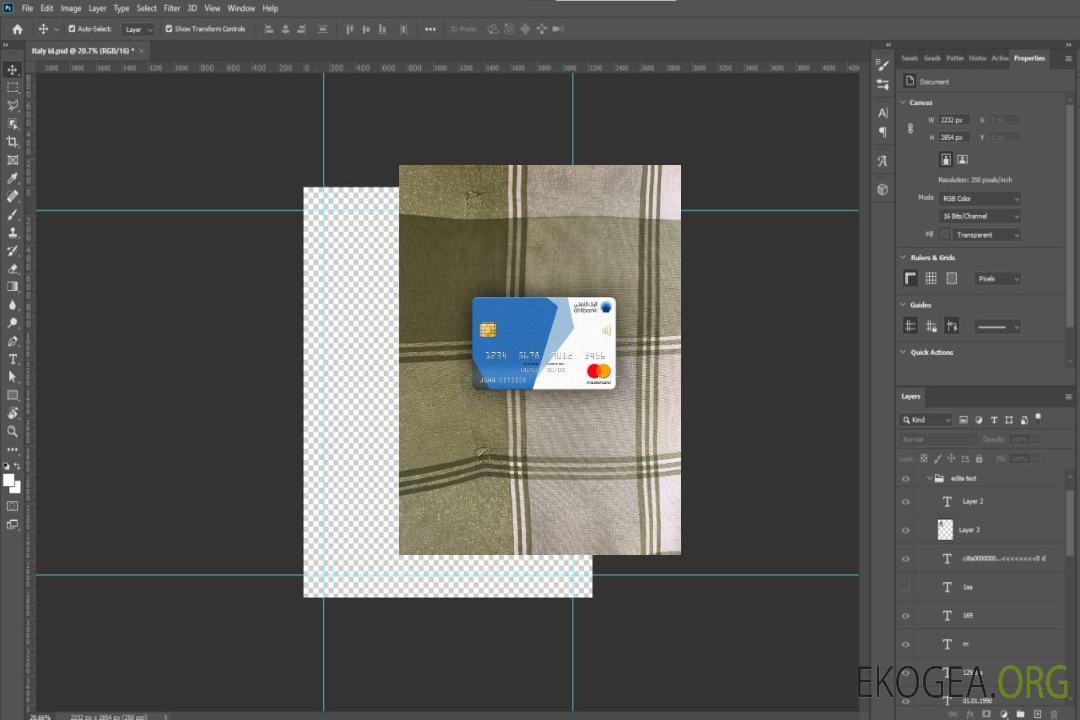
Task: Click the canvas width input field
Action: tap(954, 120)
